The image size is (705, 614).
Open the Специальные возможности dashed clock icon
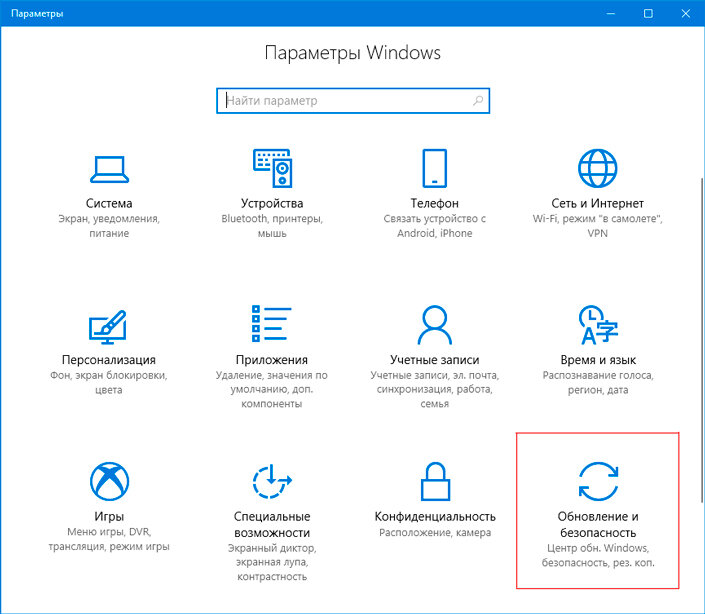click(272, 481)
